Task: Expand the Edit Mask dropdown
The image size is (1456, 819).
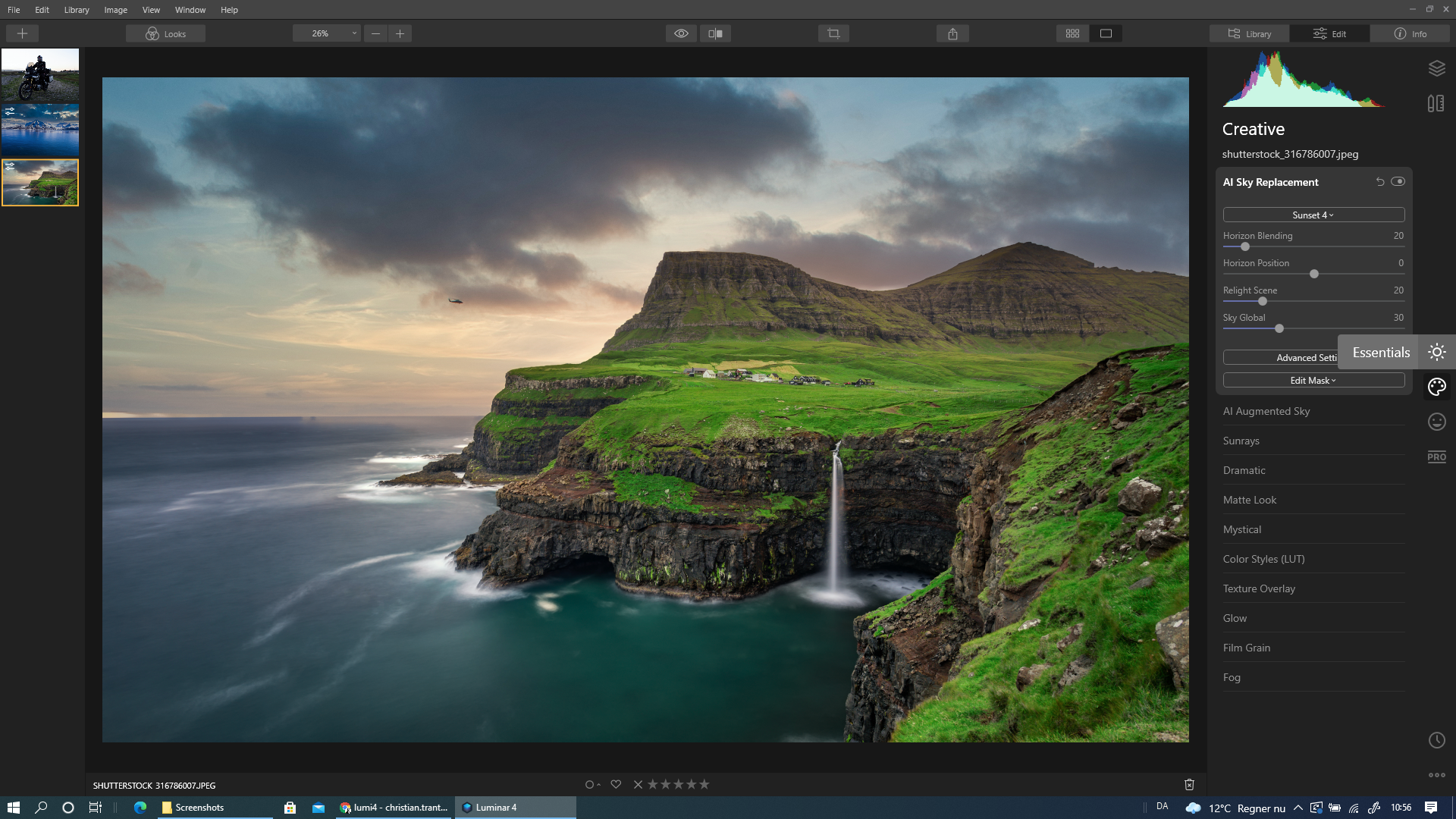Action: click(1313, 380)
